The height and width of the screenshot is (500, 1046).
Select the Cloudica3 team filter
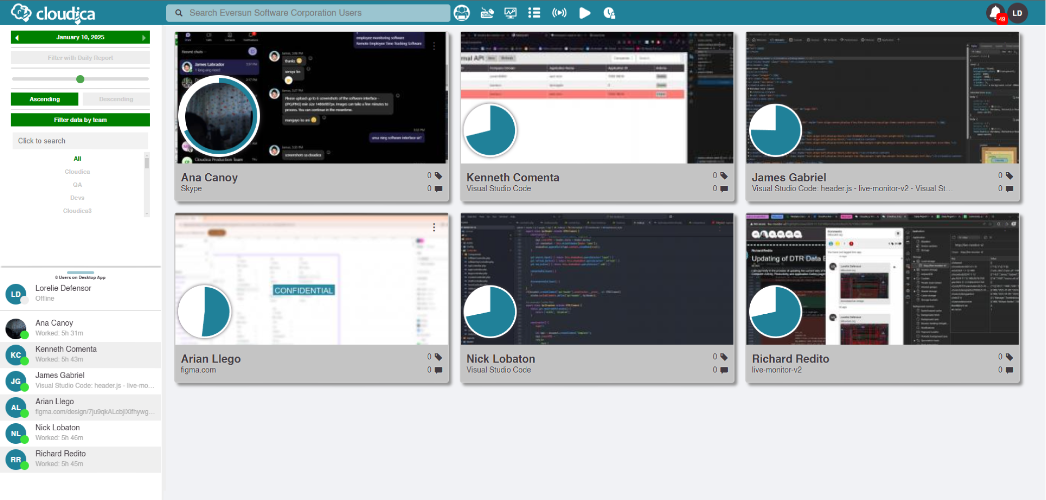[77, 211]
